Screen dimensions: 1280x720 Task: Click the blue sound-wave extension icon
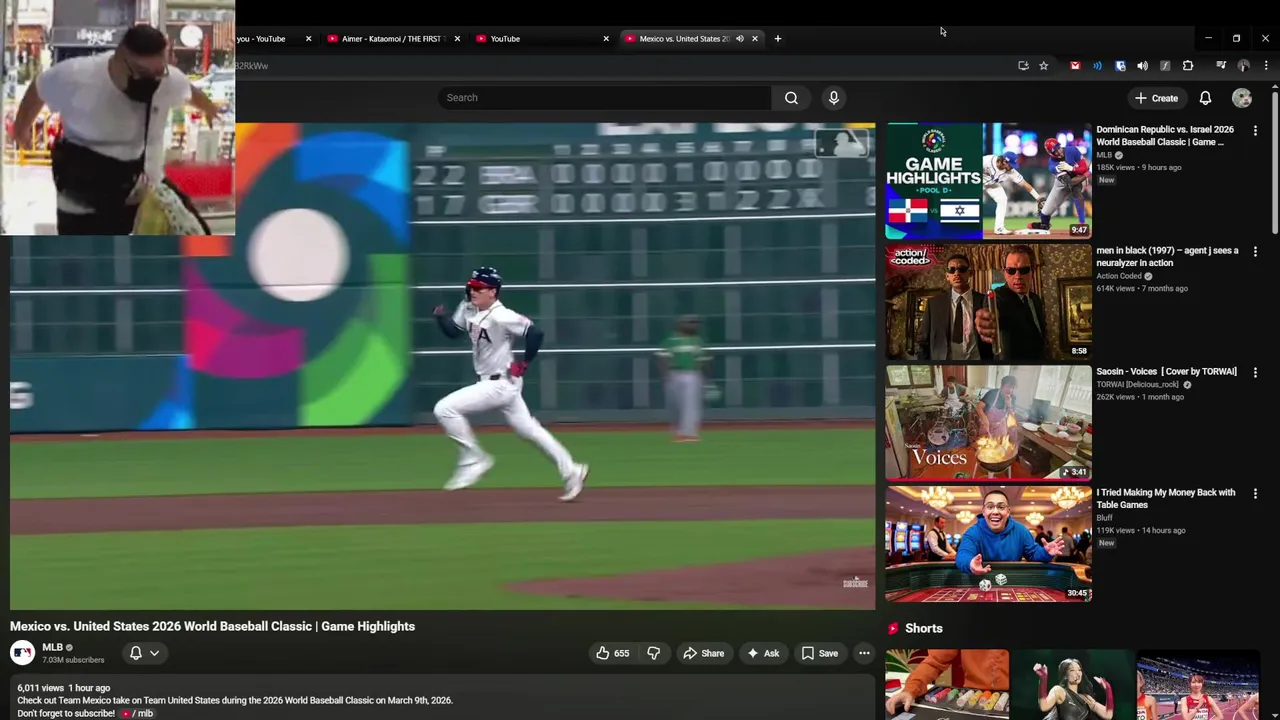point(1097,66)
